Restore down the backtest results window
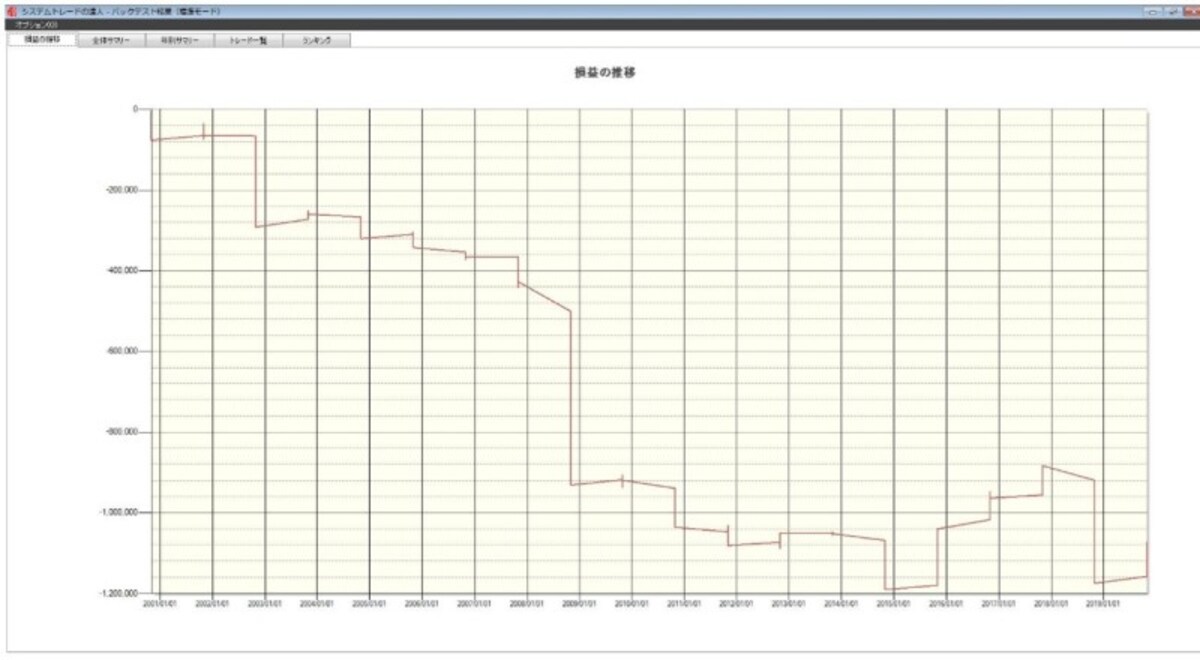This screenshot has height=660, width=1200. tap(1172, 10)
